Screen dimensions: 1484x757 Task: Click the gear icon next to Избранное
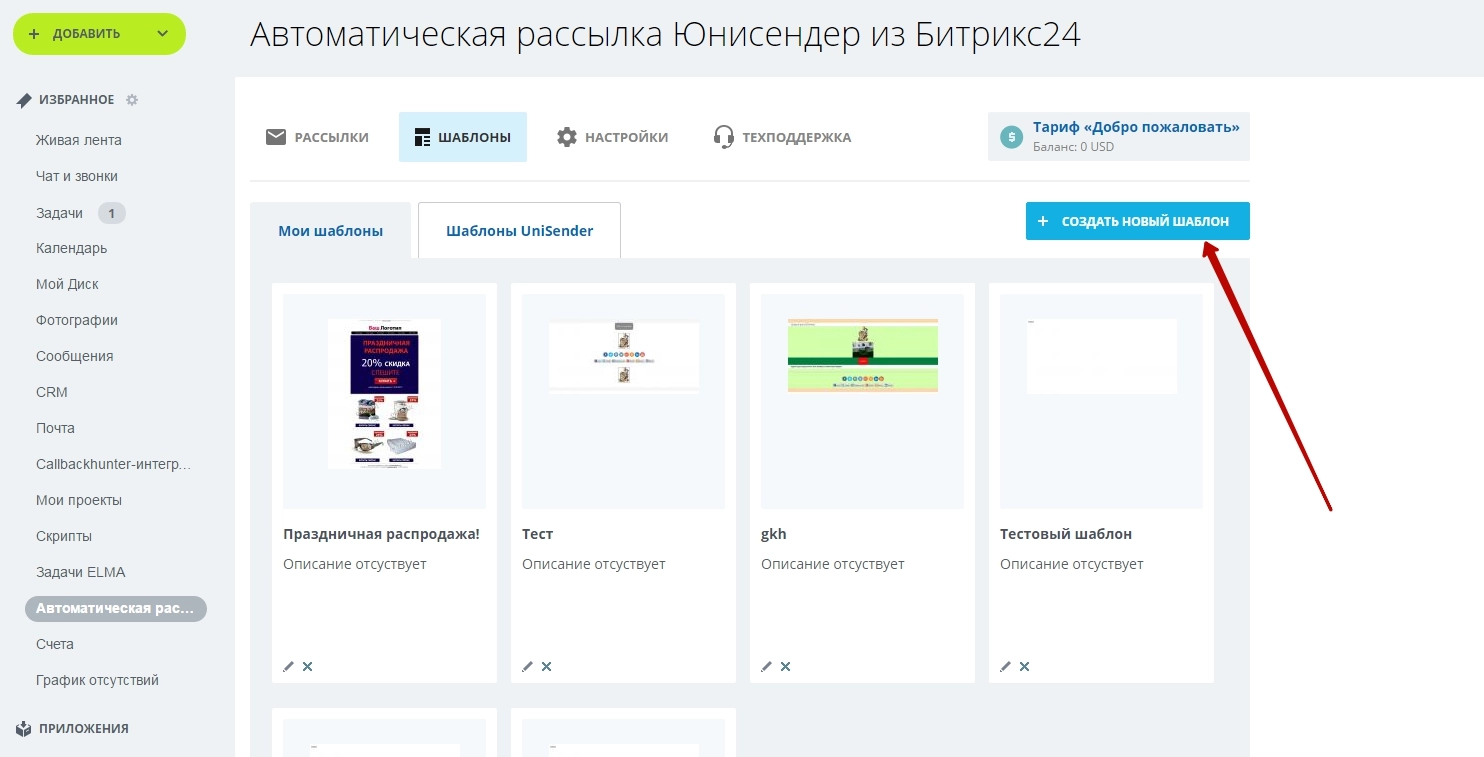pos(132,100)
